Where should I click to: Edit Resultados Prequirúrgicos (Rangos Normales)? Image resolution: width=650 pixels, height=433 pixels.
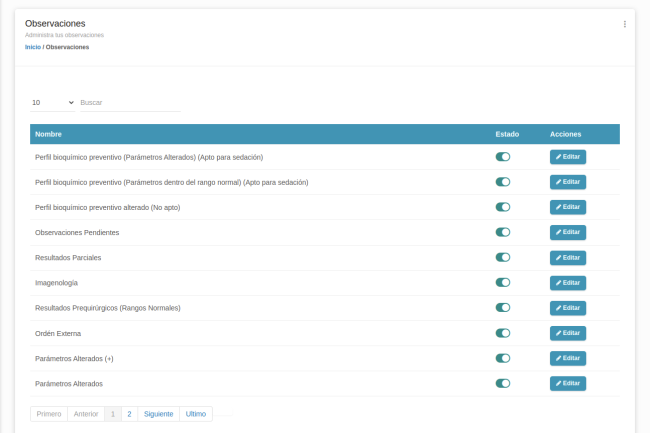[567, 308]
